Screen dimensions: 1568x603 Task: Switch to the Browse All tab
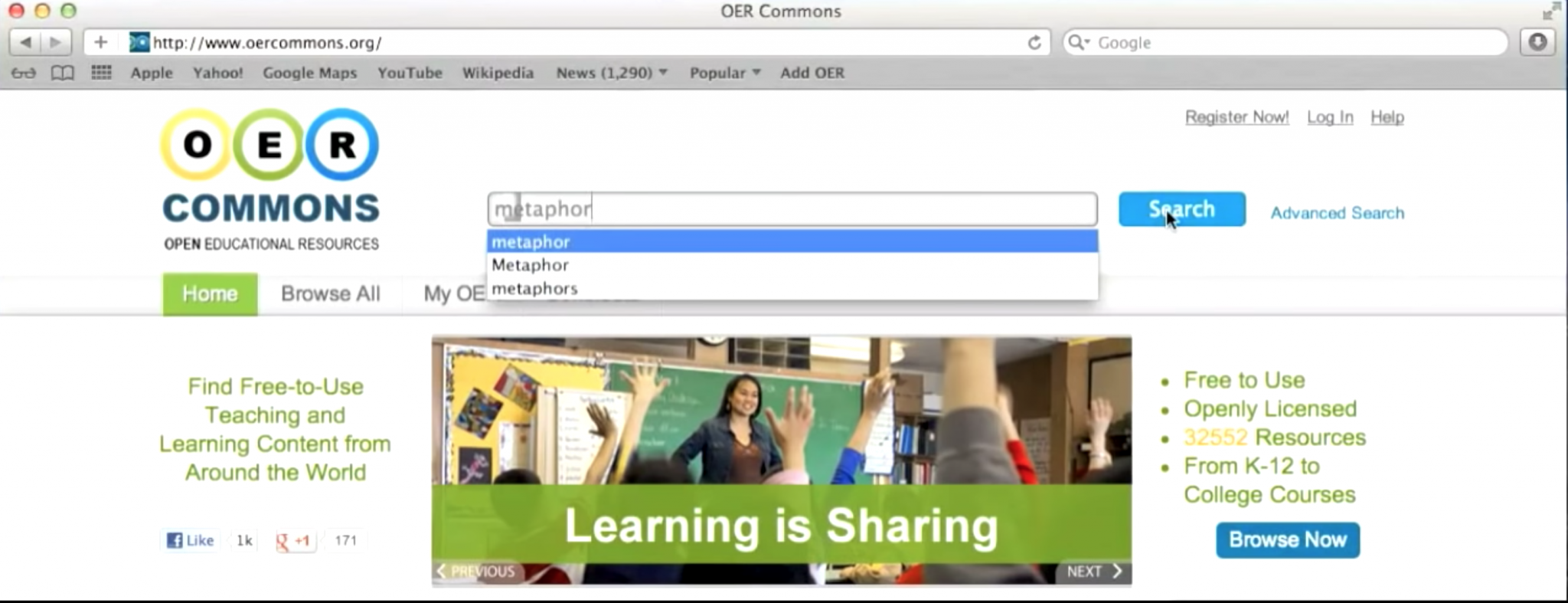(330, 294)
